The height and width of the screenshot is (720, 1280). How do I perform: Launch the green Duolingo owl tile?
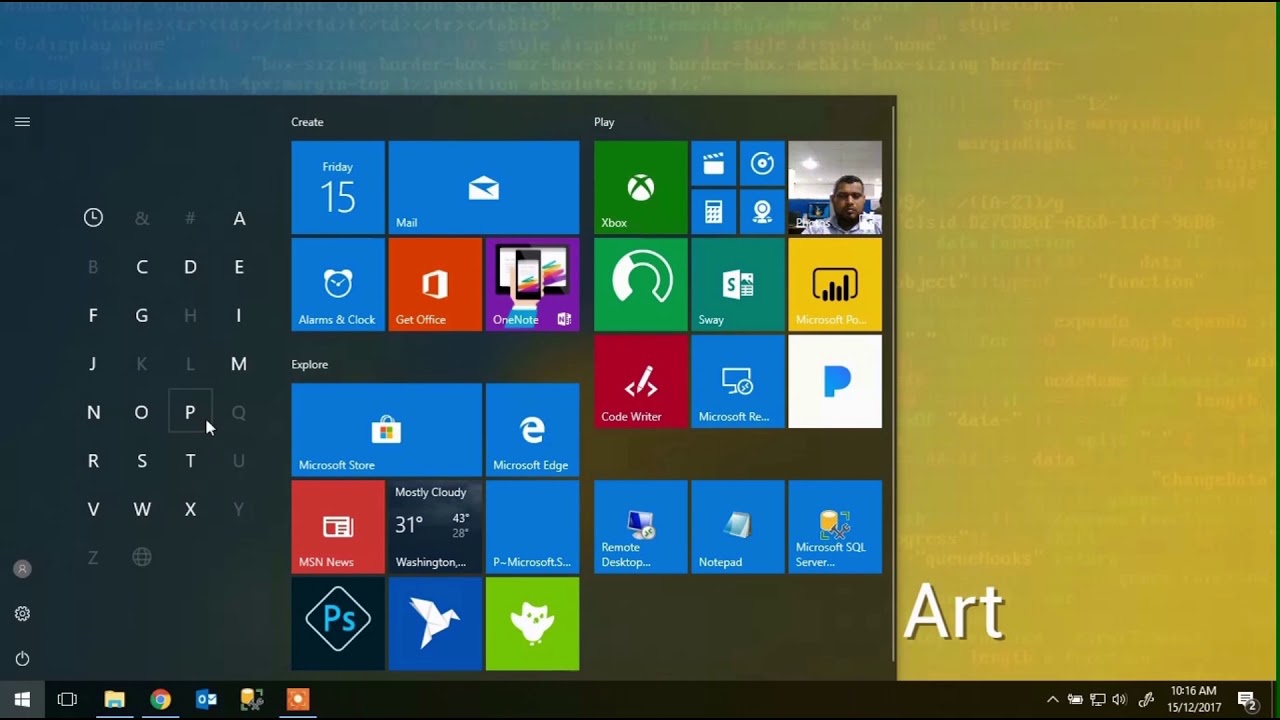pyautogui.click(x=532, y=623)
